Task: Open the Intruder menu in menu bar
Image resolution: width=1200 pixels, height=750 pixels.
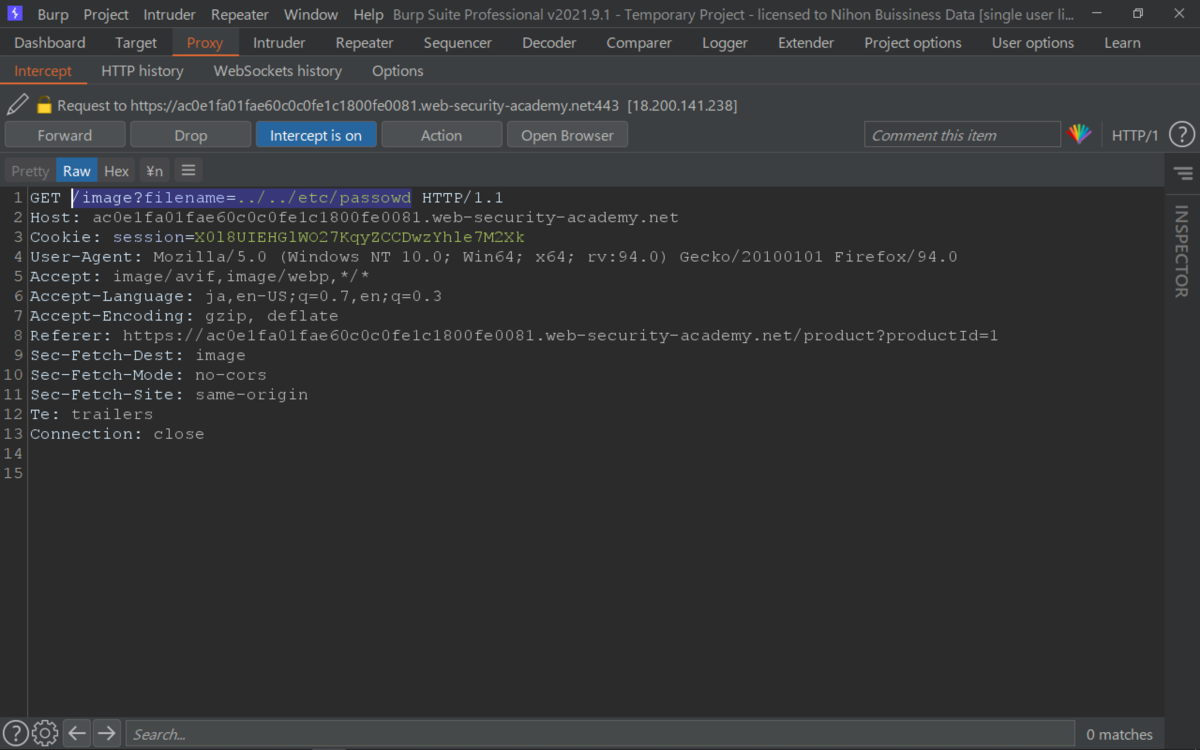Action: 170,15
